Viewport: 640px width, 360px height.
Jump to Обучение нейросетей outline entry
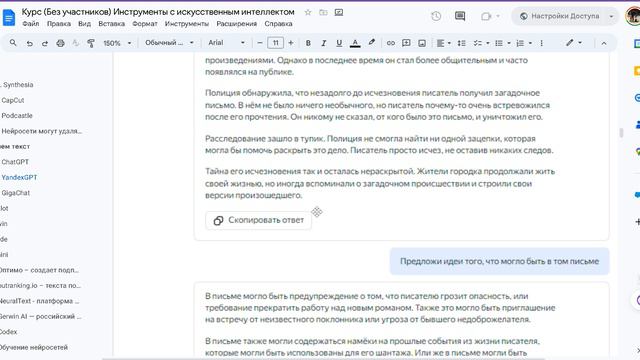click(x=34, y=348)
